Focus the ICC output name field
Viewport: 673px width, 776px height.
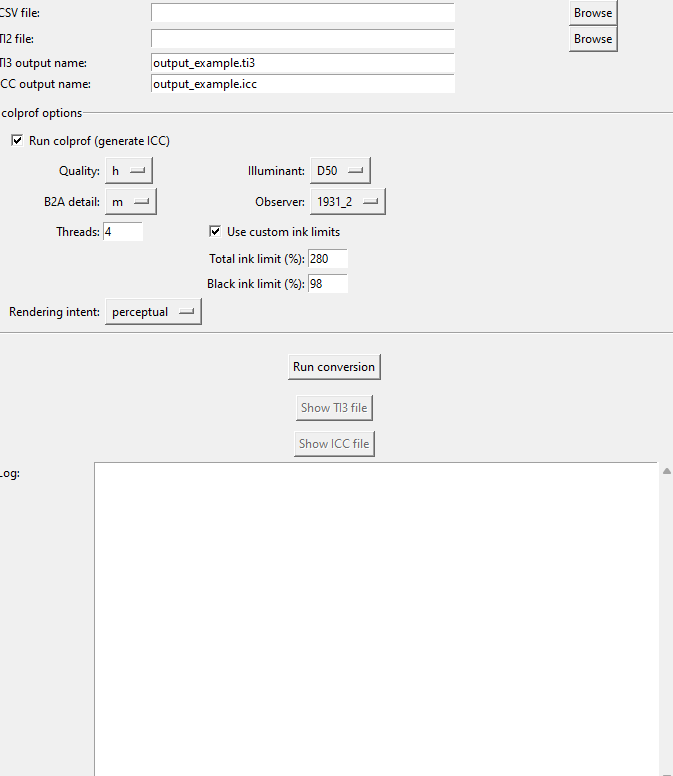click(x=302, y=84)
